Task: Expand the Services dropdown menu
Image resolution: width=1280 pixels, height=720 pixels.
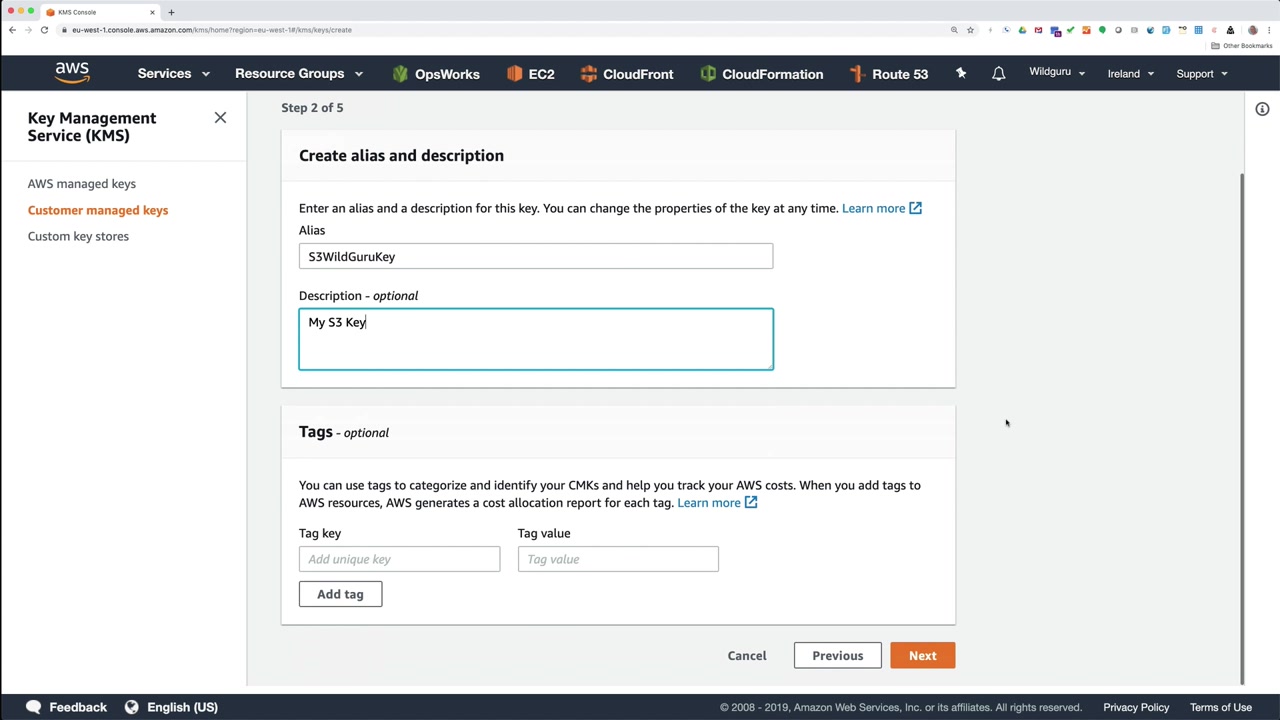Action: (x=173, y=74)
